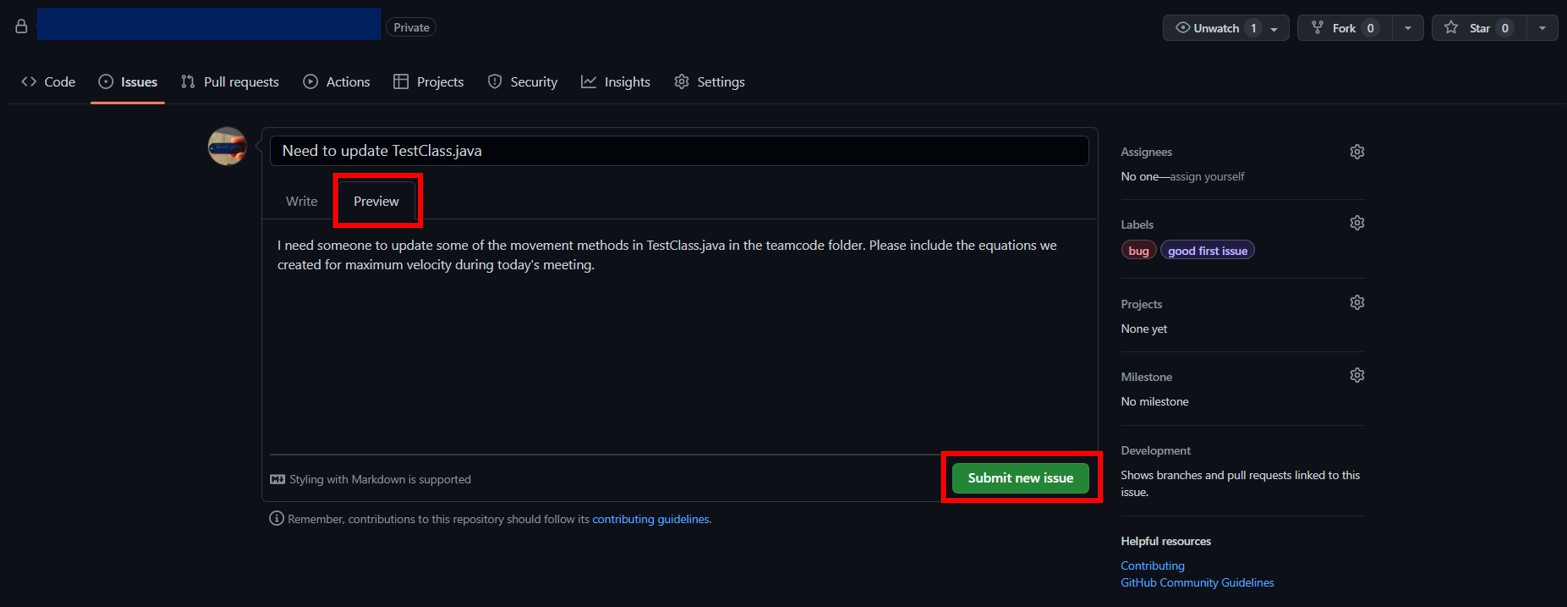The width and height of the screenshot is (1567, 607).
Task: Click the Fork button
Action: click(1345, 28)
